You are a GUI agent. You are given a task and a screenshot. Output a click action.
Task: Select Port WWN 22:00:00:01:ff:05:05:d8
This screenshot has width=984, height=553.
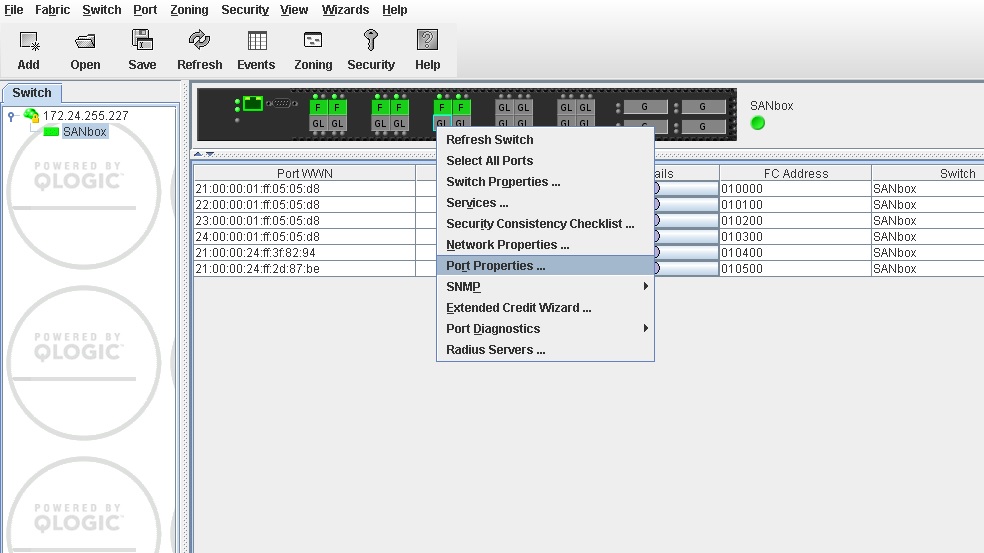pos(304,205)
